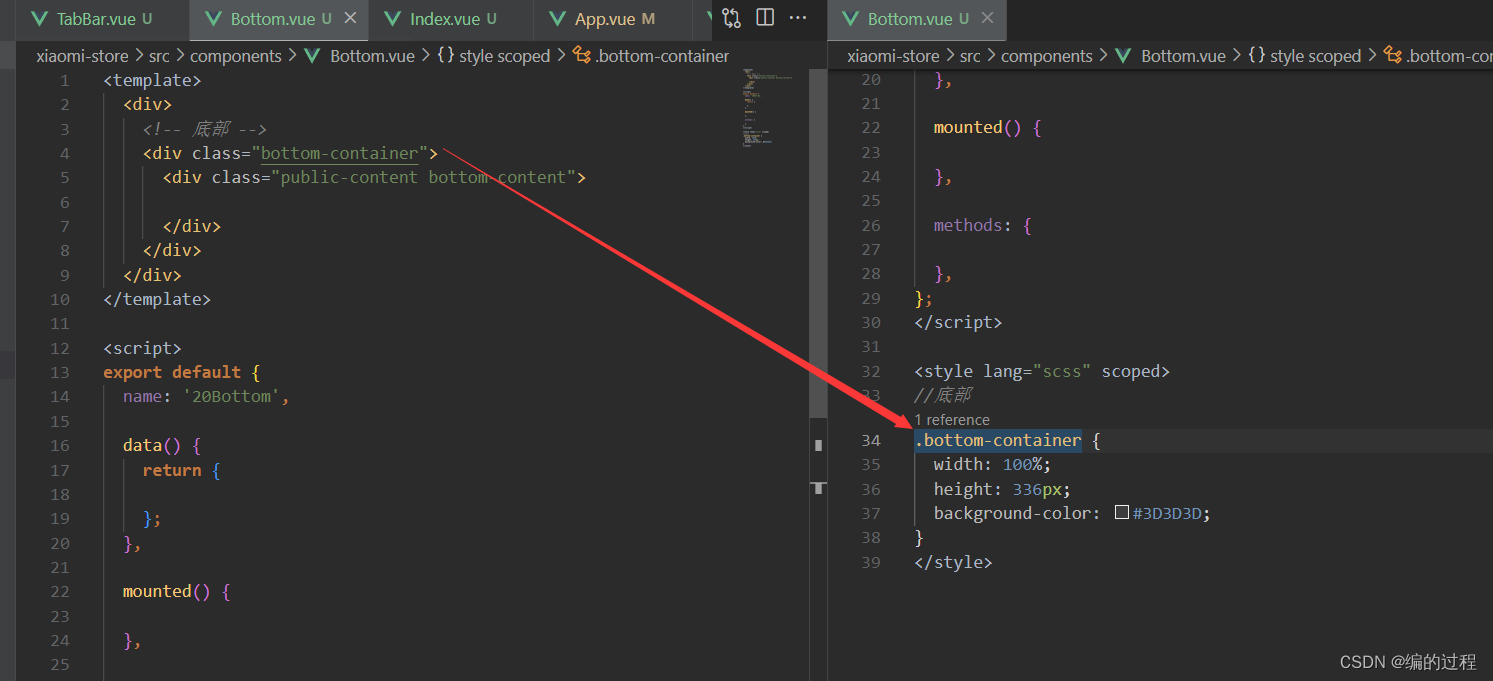
Task: Click 'public-content bottom content' class string
Action: [428, 177]
